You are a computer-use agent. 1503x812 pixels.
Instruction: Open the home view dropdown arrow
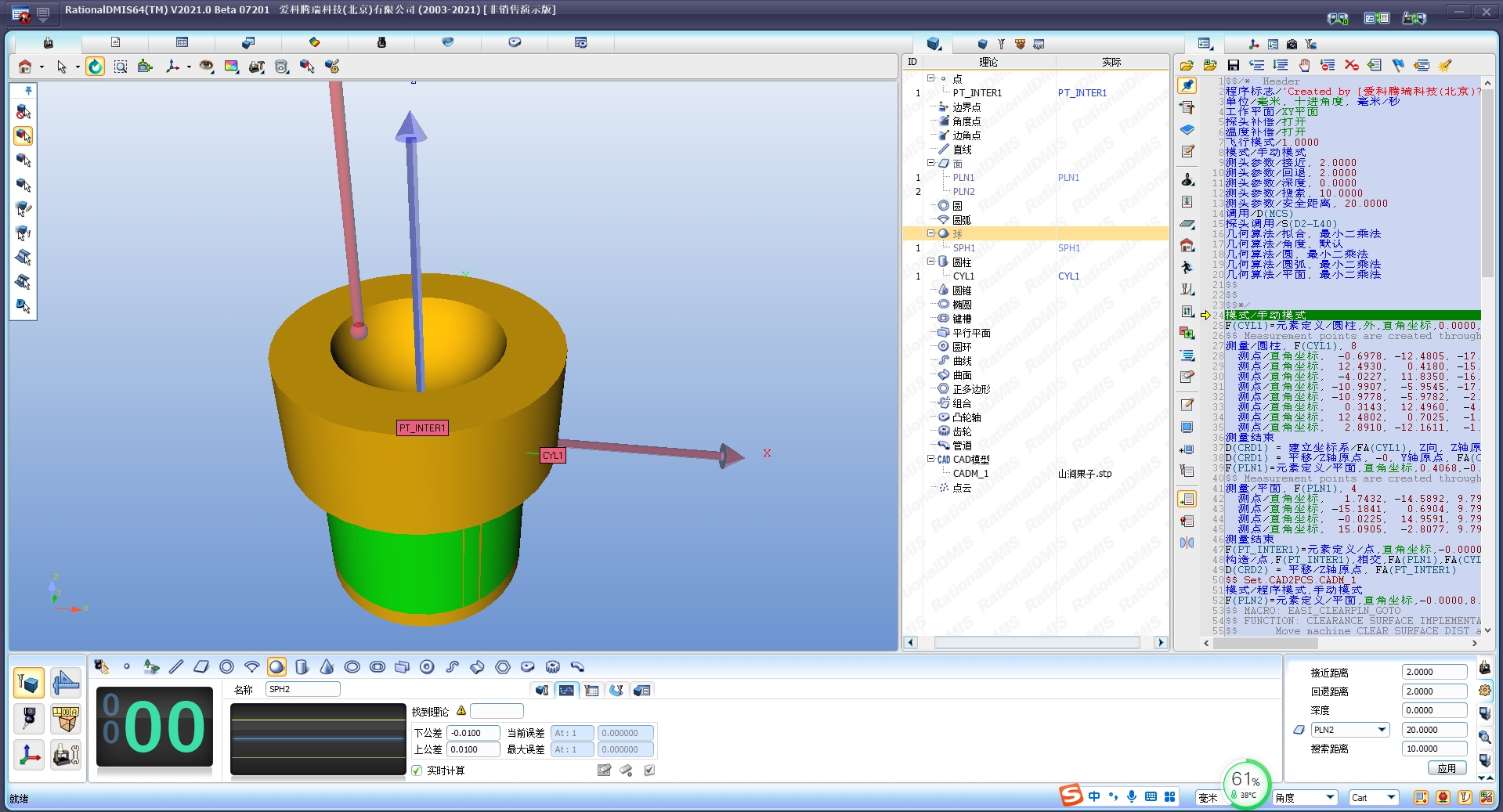pos(42,67)
